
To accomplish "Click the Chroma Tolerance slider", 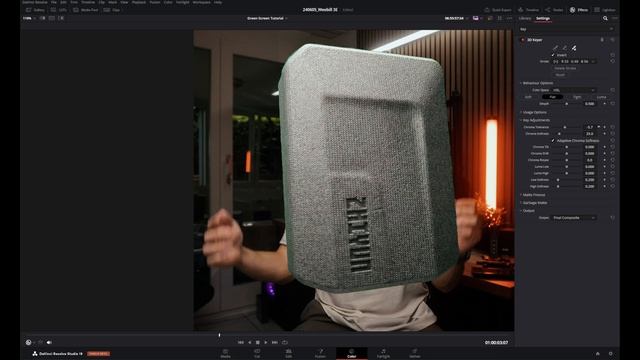I will (x=566, y=127).
